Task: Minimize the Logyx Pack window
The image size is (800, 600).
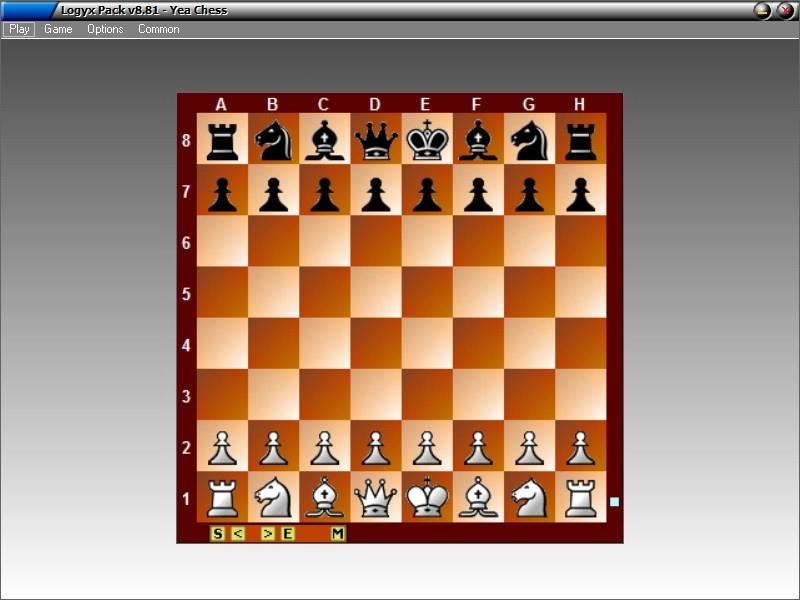Action: [763, 10]
